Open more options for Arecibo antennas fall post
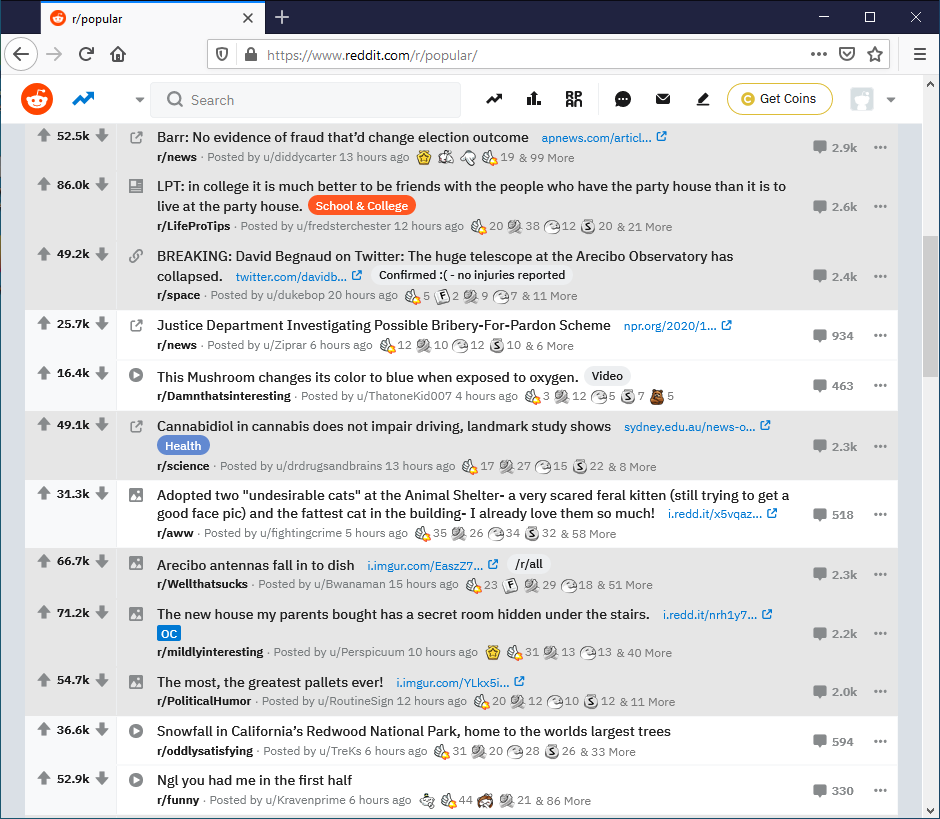Image resolution: width=940 pixels, height=819 pixels. pyautogui.click(x=880, y=574)
